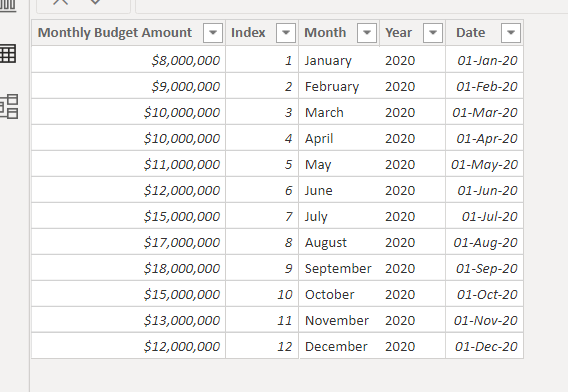Click the January month cell
The width and height of the screenshot is (568, 392).
[x=339, y=60]
